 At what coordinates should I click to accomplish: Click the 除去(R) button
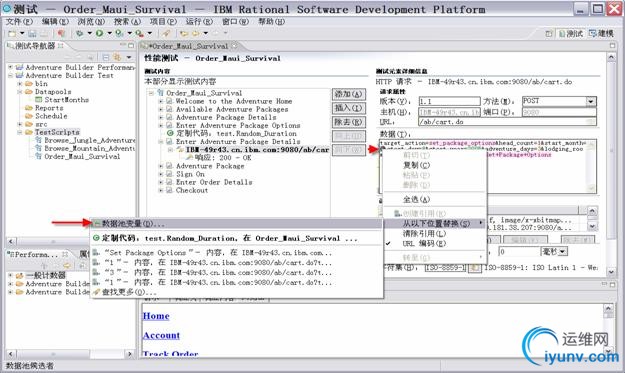point(348,122)
